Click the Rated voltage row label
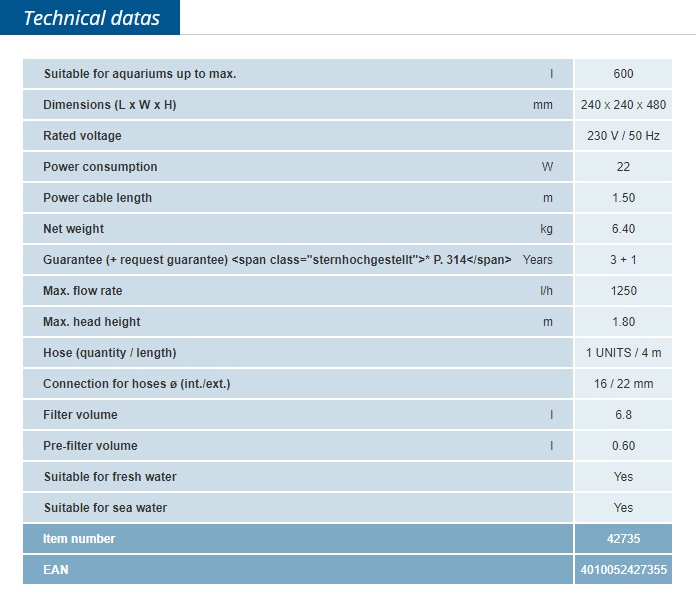The image size is (696, 612). (82, 136)
